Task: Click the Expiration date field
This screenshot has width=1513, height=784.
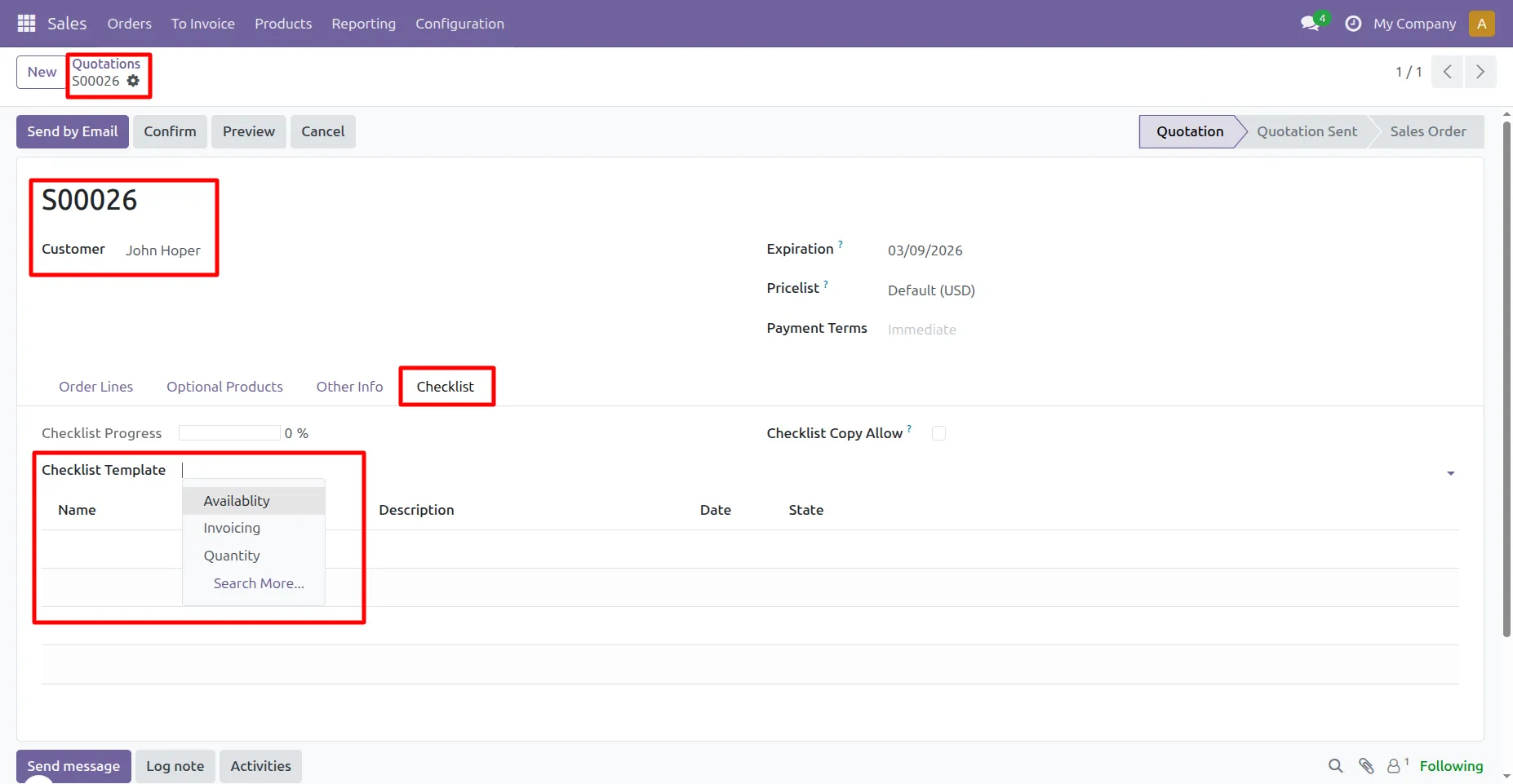Action: [x=925, y=250]
